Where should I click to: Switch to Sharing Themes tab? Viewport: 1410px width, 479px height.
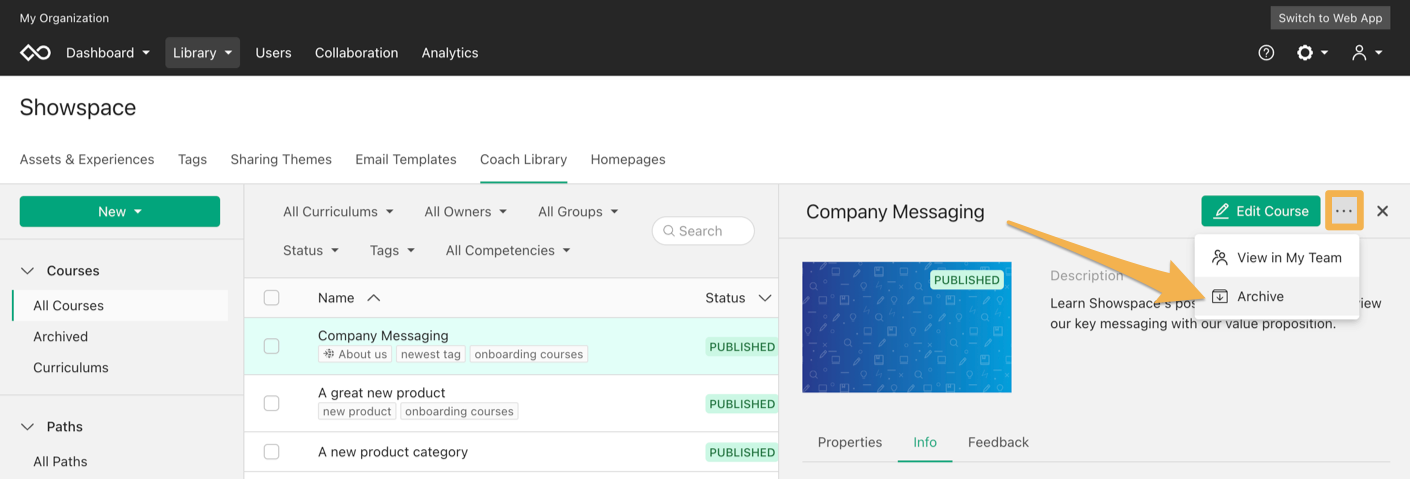click(x=281, y=160)
